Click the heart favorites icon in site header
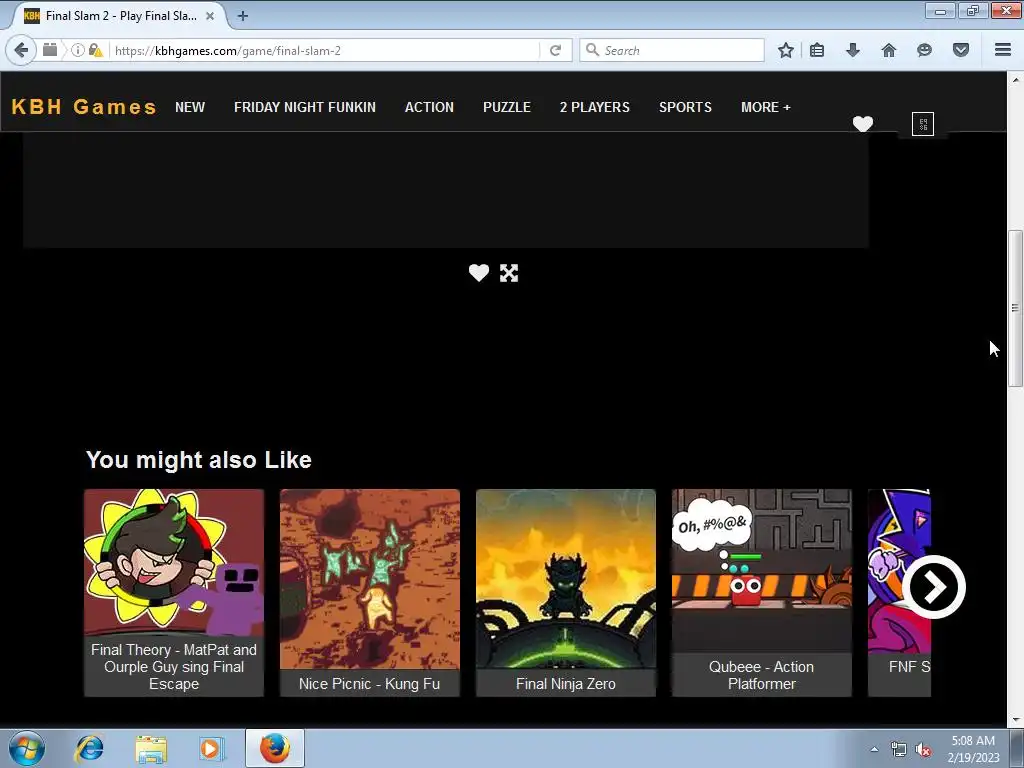This screenshot has width=1024, height=768. coord(863,123)
